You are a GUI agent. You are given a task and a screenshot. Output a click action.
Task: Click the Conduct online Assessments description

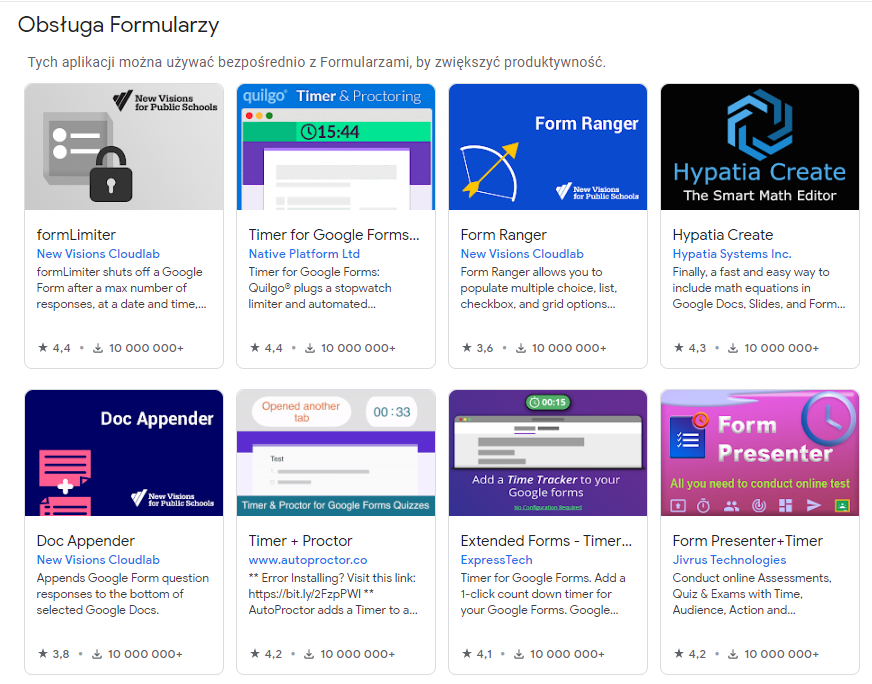(x=752, y=594)
